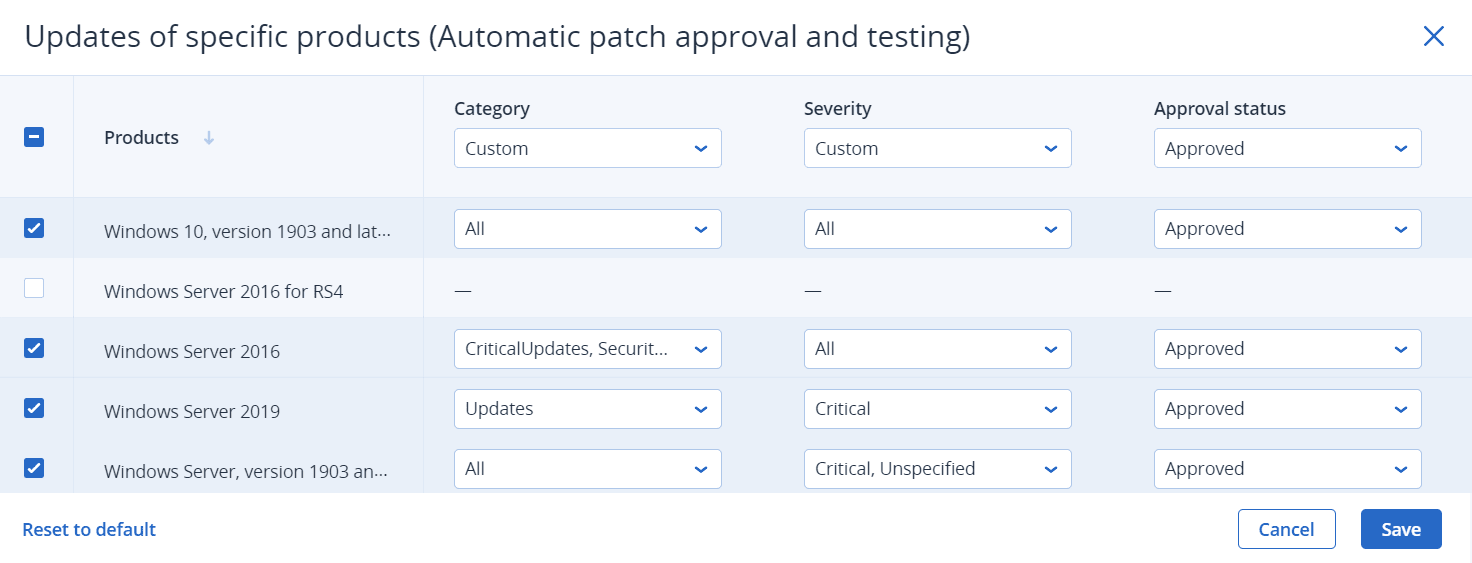Deselect the Windows Server 2019 checkbox
The height and width of the screenshot is (563, 1472).
coord(34,408)
